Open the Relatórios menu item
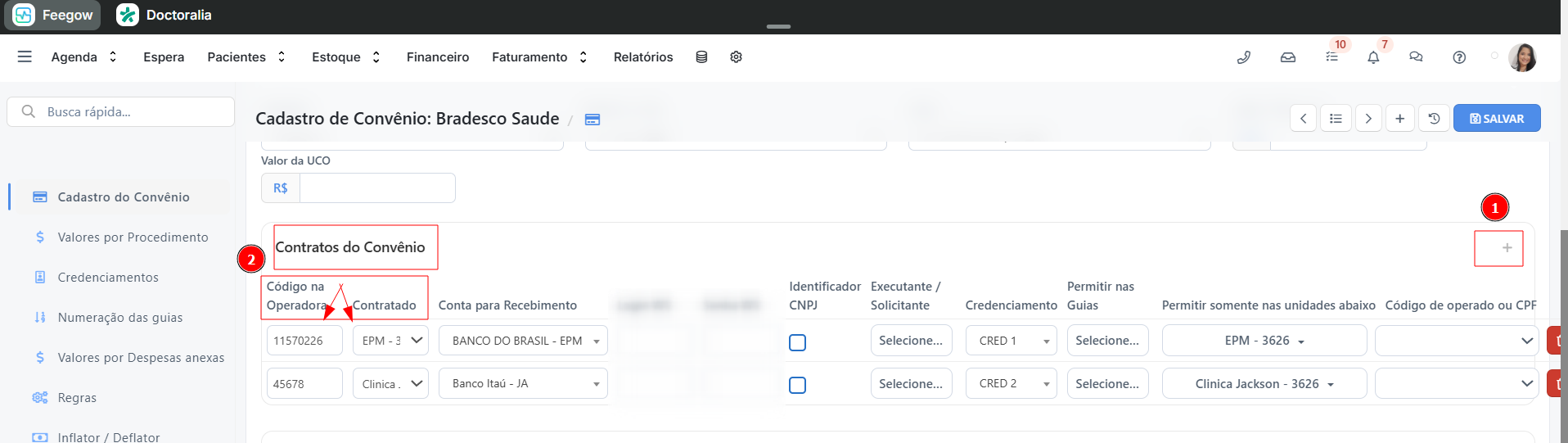 [x=643, y=57]
